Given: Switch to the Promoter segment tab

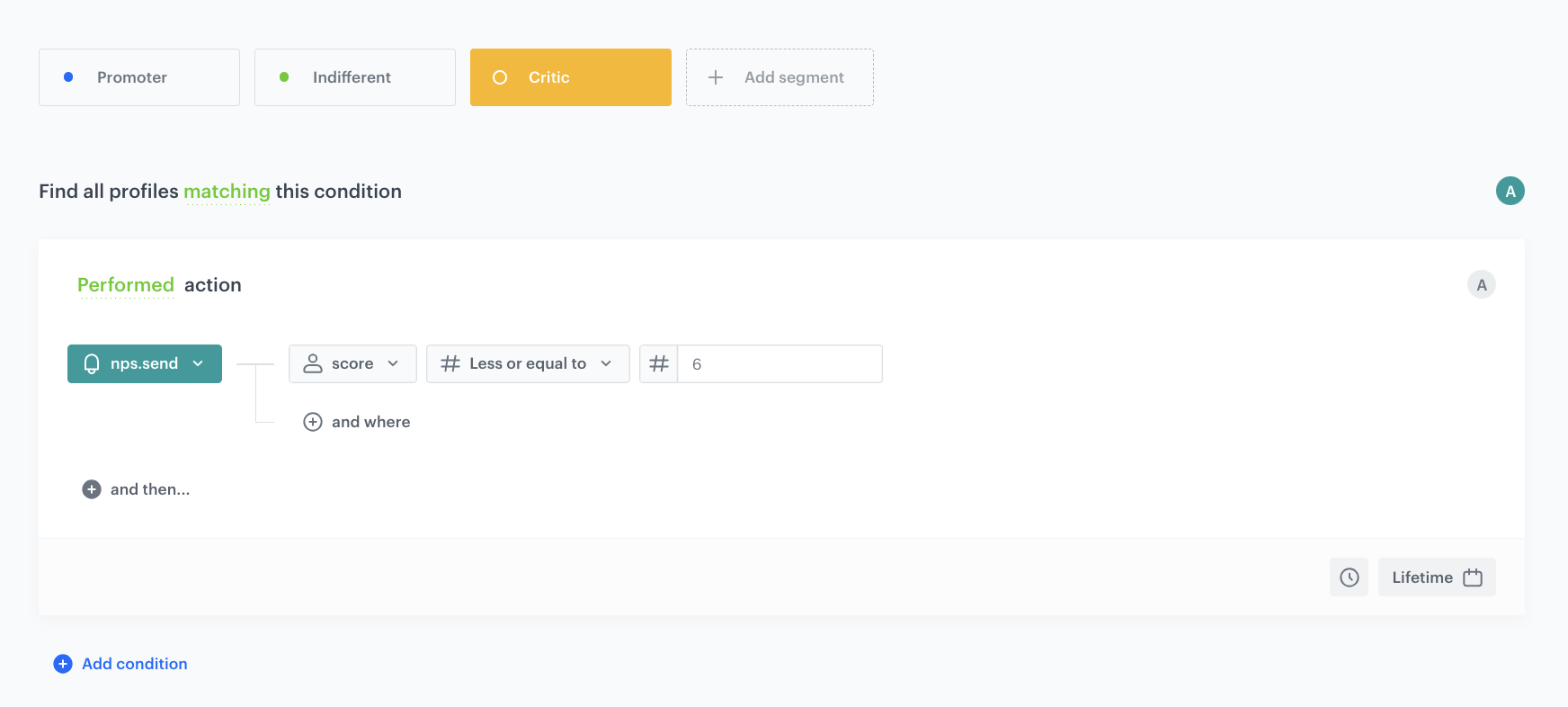Looking at the screenshot, I should click(139, 77).
